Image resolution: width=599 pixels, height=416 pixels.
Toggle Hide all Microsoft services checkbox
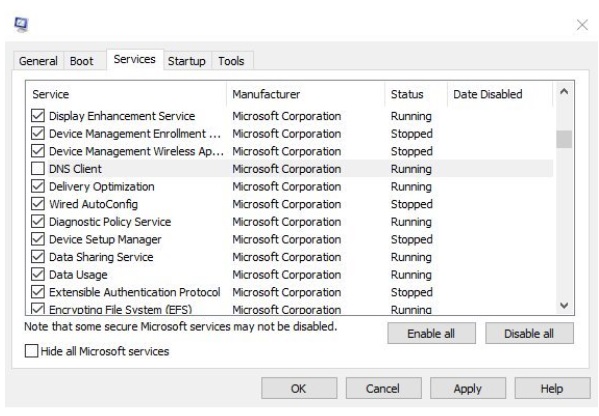(x=31, y=351)
